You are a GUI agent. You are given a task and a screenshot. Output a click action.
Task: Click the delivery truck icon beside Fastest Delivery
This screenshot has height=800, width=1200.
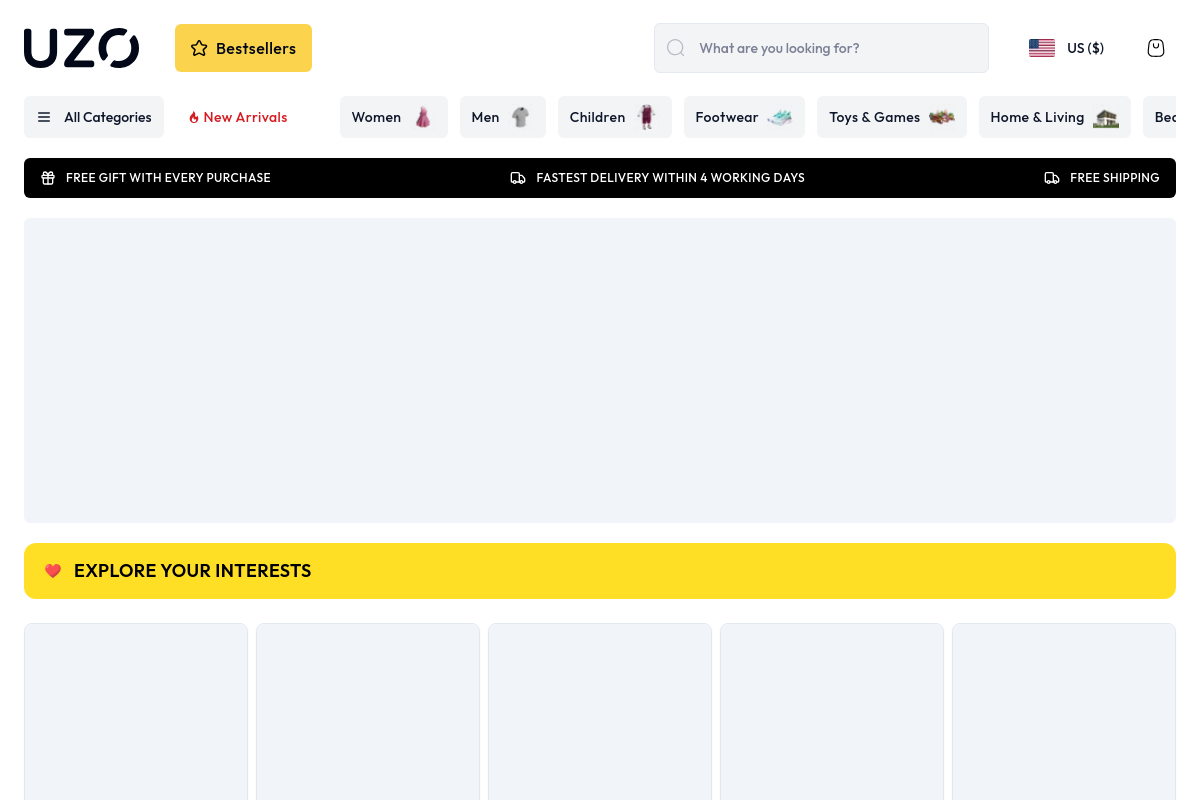point(518,178)
